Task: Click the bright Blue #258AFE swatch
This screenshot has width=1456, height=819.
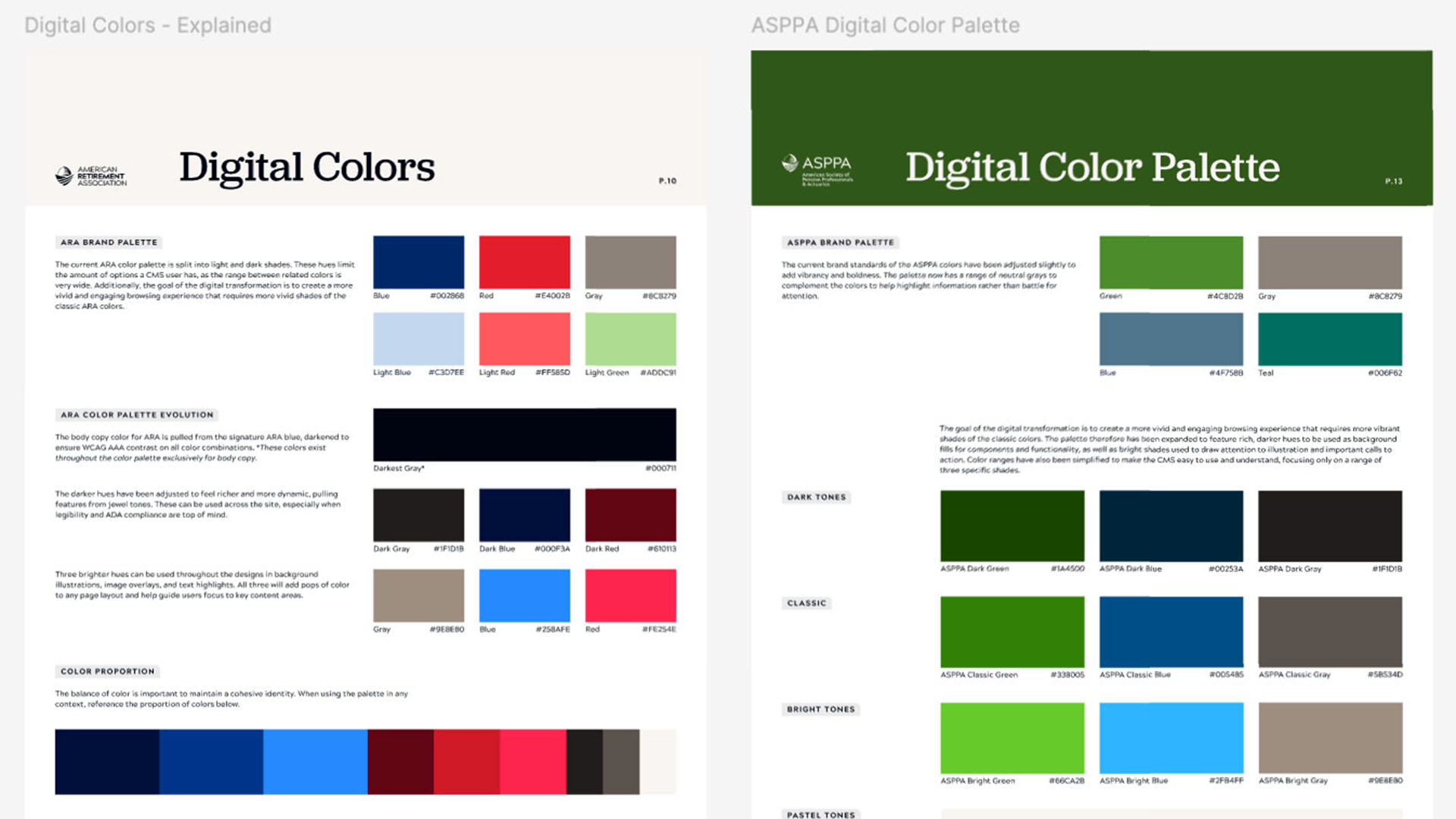Action: pyautogui.click(x=525, y=595)
